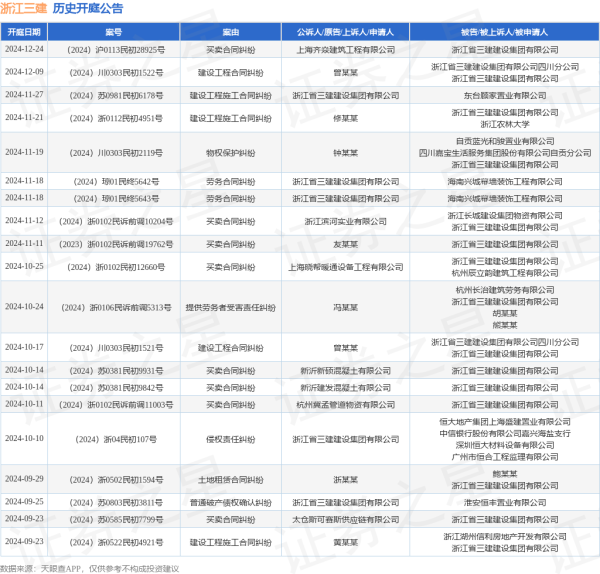Select case number 浙0102民诉前调19762号
The width and height of the screenshot is (600, 574).
pos(116,244)
